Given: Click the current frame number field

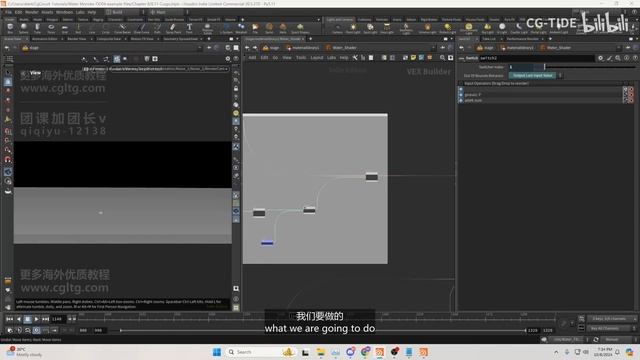Looking at the screenshot, I should pyautogui.click(x=57, y=319).
